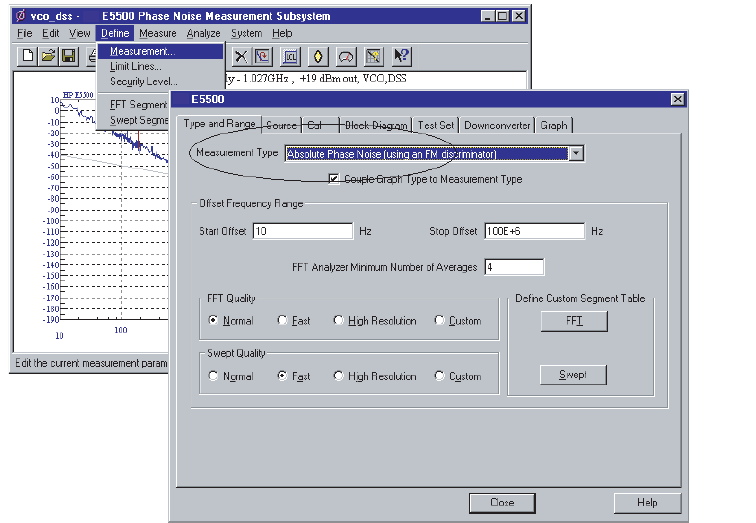Click the New document toolbar icon
This screenshot has height=523, width=756.
pyautogui.click(x=27, y=56)
